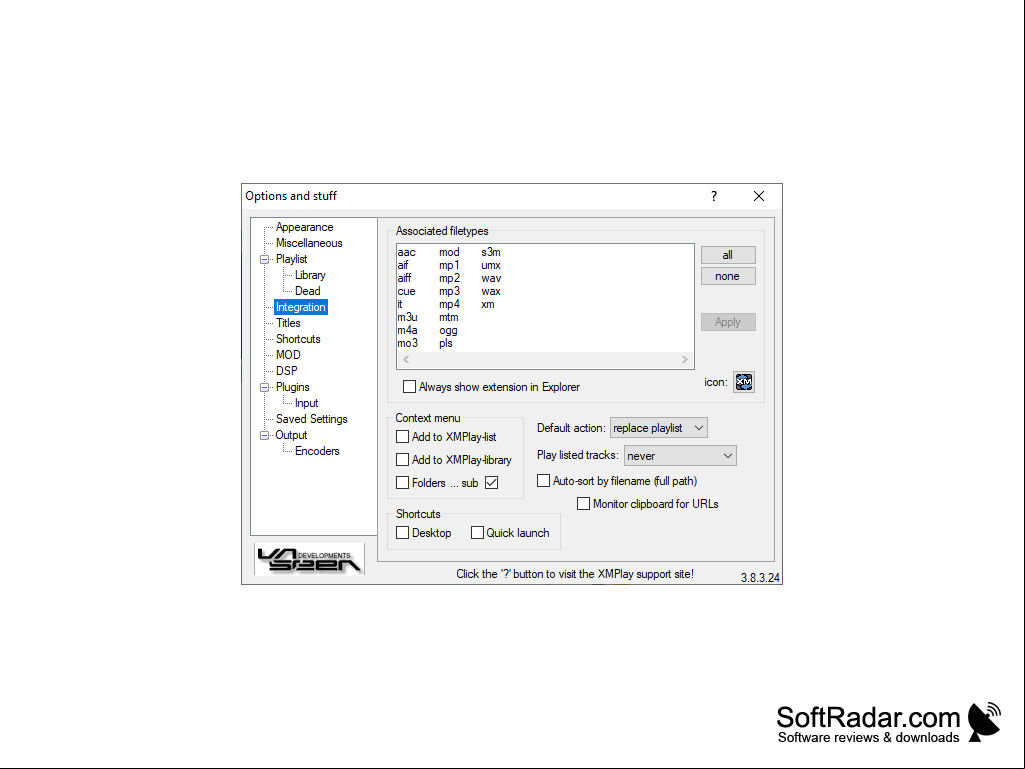Select the m3u filetype
1025x769 pixels.
(407, 317)
